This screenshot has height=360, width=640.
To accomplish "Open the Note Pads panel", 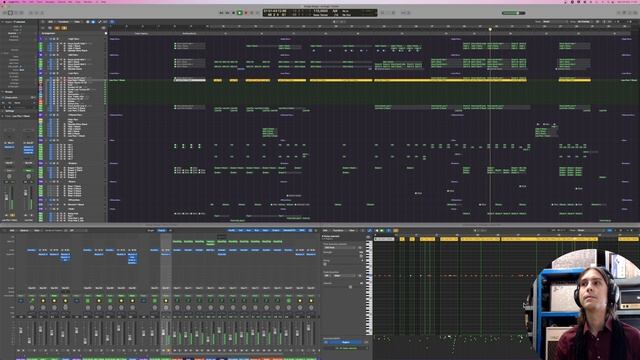I will point(624,13).
